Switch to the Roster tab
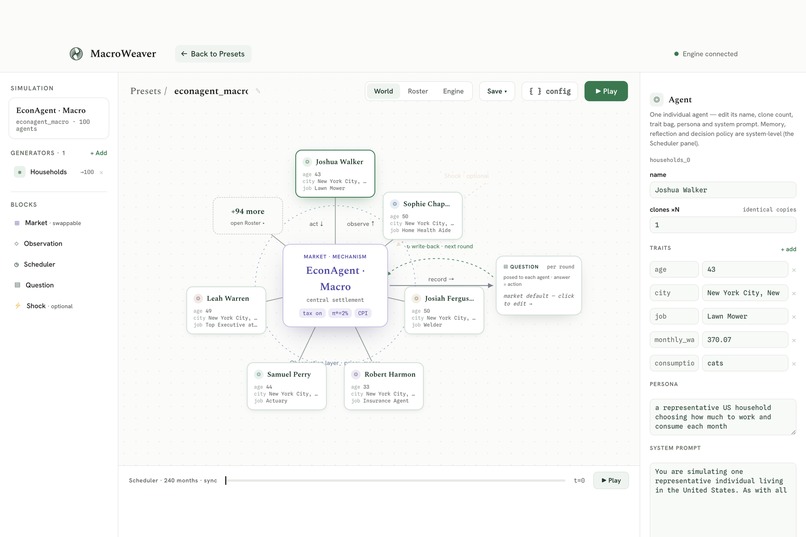The image size is (806, 537). (417, 91)
